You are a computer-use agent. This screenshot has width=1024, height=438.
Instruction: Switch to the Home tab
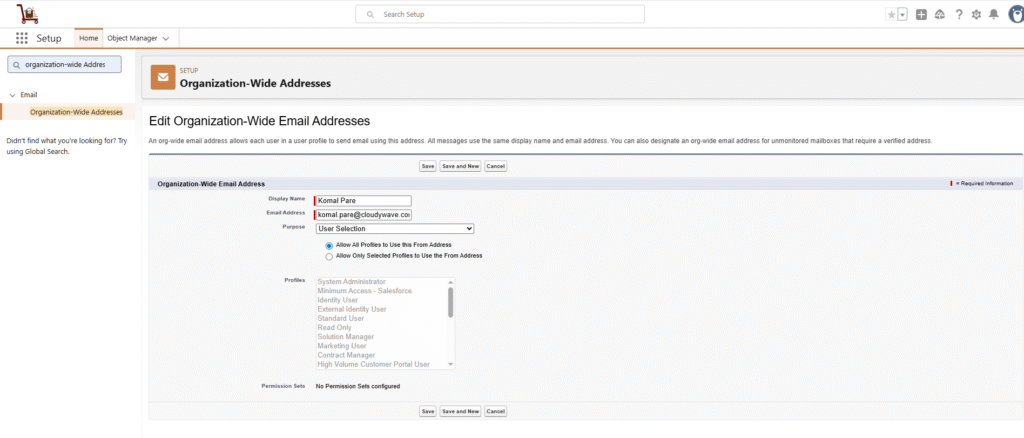point(88,38)
